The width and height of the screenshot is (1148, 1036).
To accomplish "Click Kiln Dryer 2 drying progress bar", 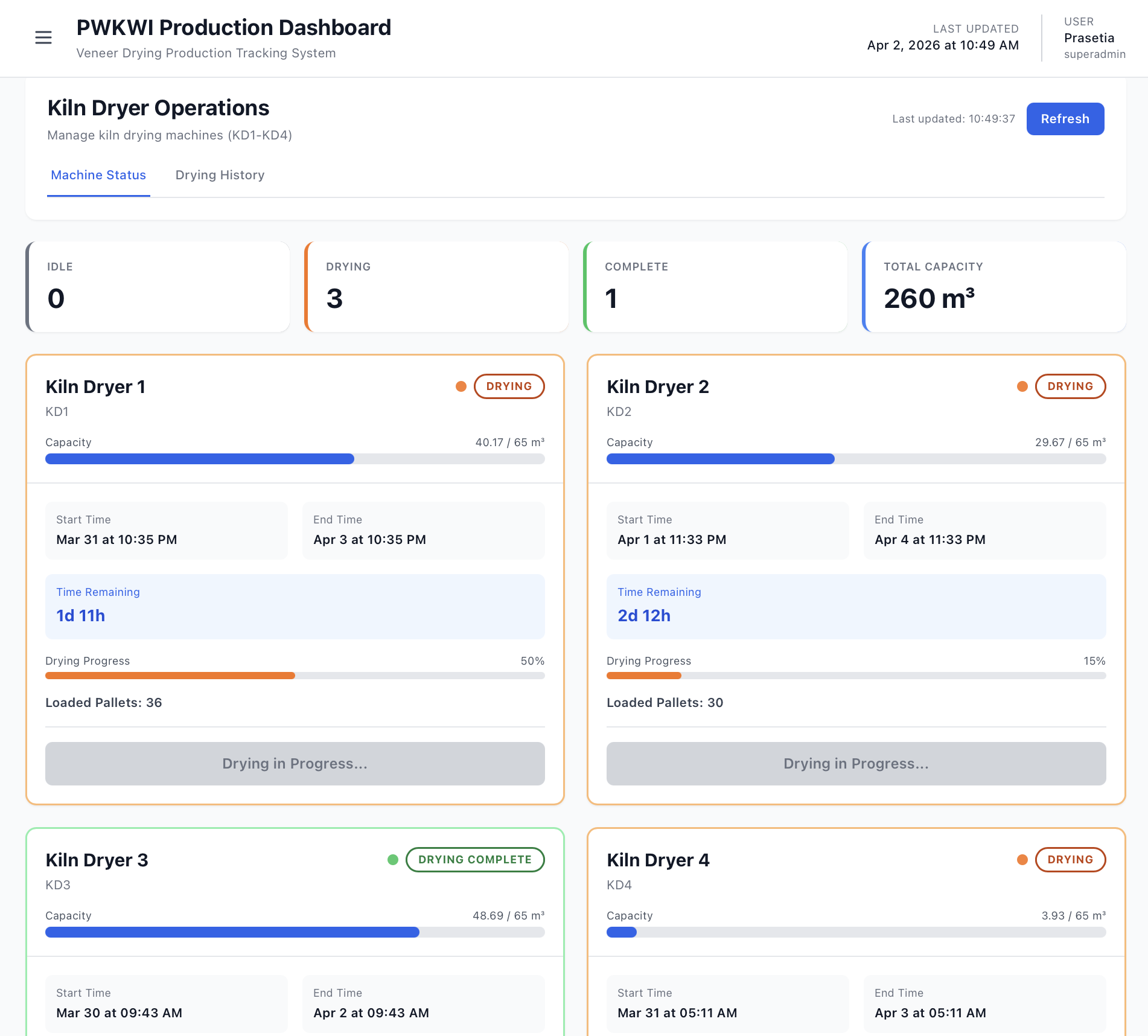I will (x=856, y=676).
